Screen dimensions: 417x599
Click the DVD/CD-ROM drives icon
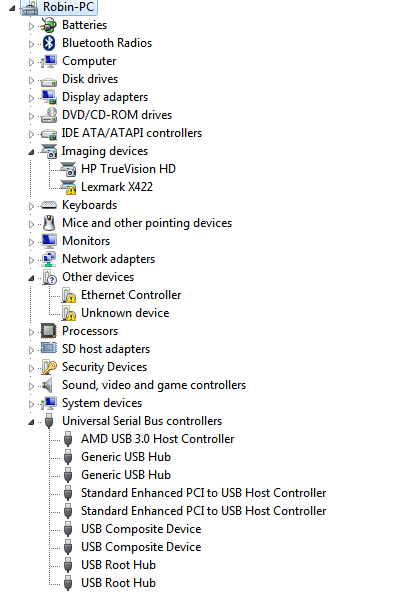(x=49, y=115)
